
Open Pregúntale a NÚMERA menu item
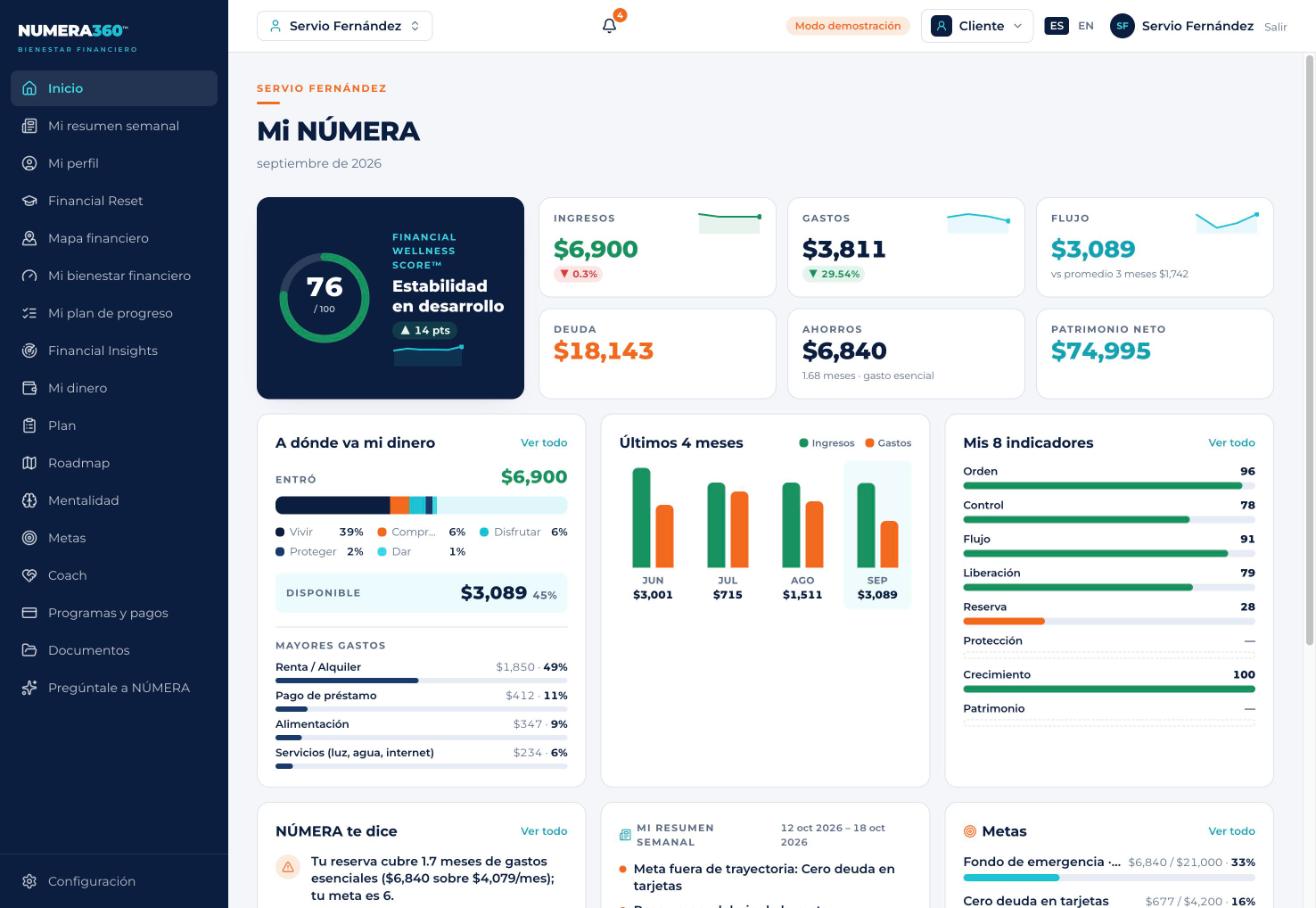click(114, 688)
